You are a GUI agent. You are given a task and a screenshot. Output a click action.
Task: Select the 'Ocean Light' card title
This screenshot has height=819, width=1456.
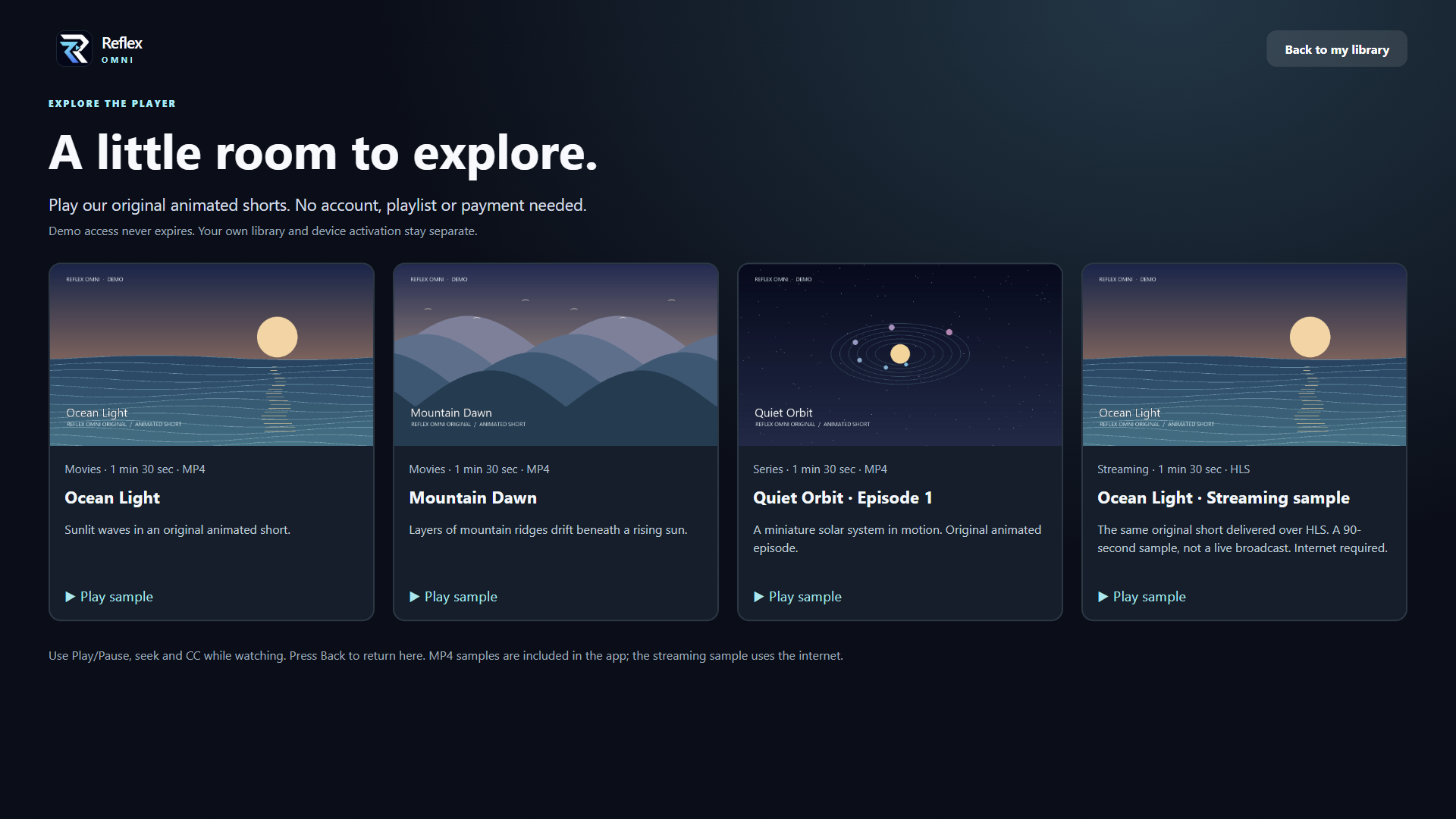click(112, 498)
